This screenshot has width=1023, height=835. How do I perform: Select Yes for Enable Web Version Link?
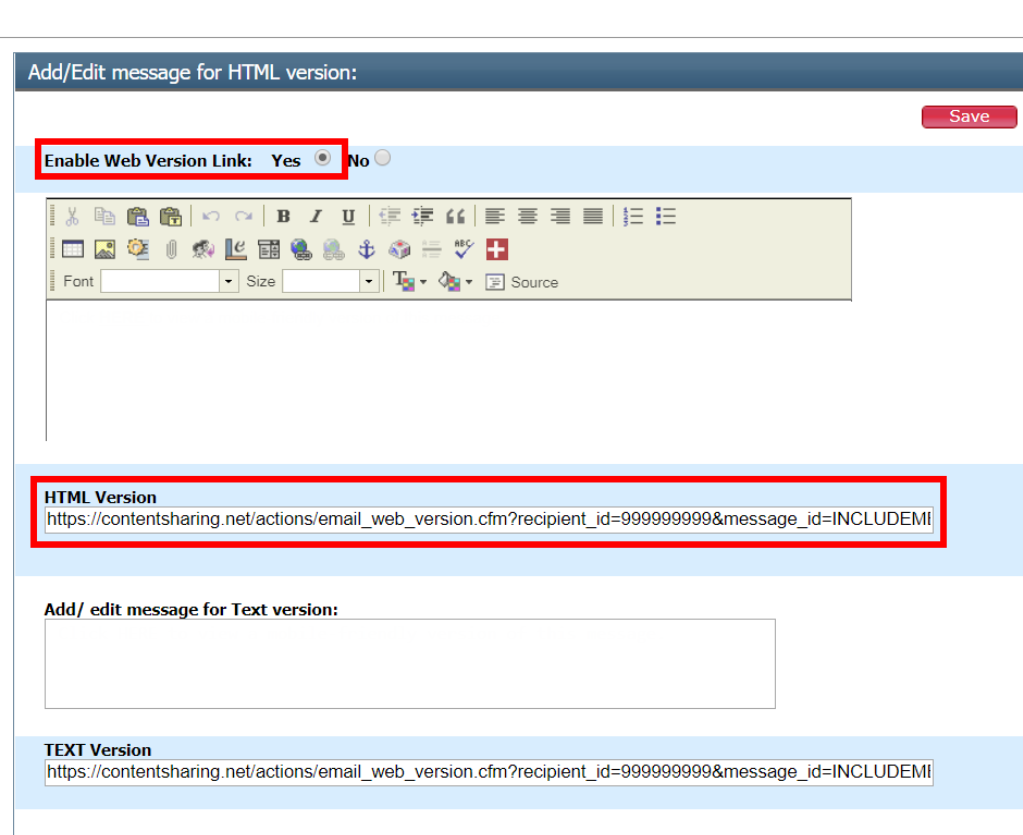pos(323,158)
